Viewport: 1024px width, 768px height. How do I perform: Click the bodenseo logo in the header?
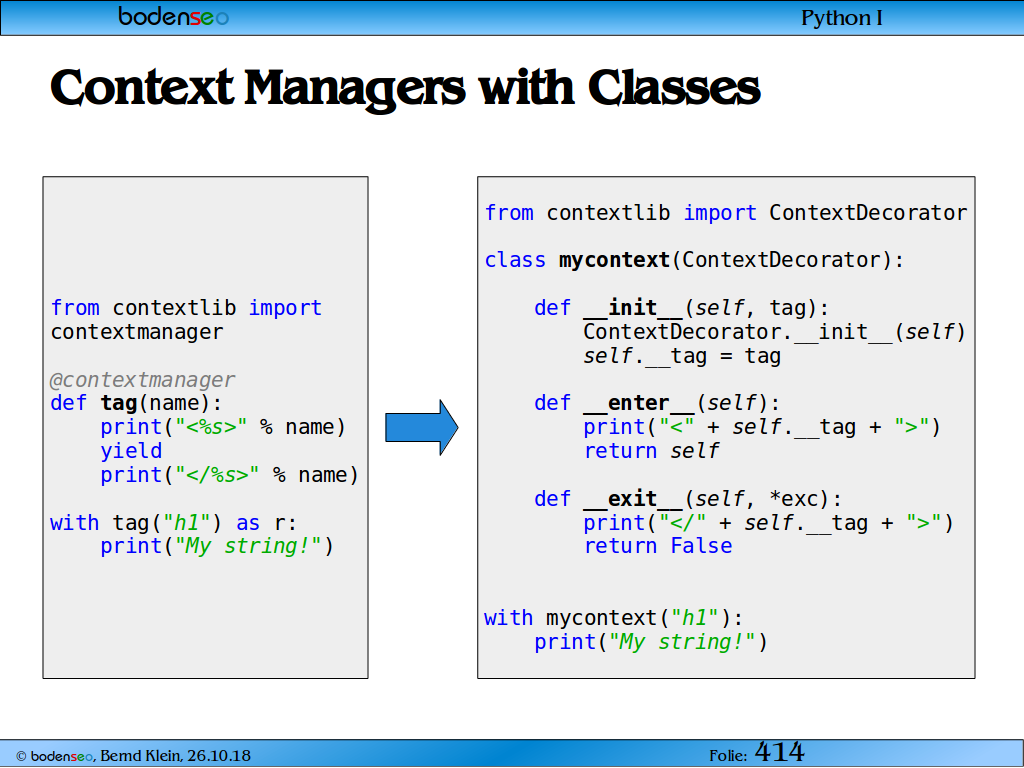(x=174, y=17)
